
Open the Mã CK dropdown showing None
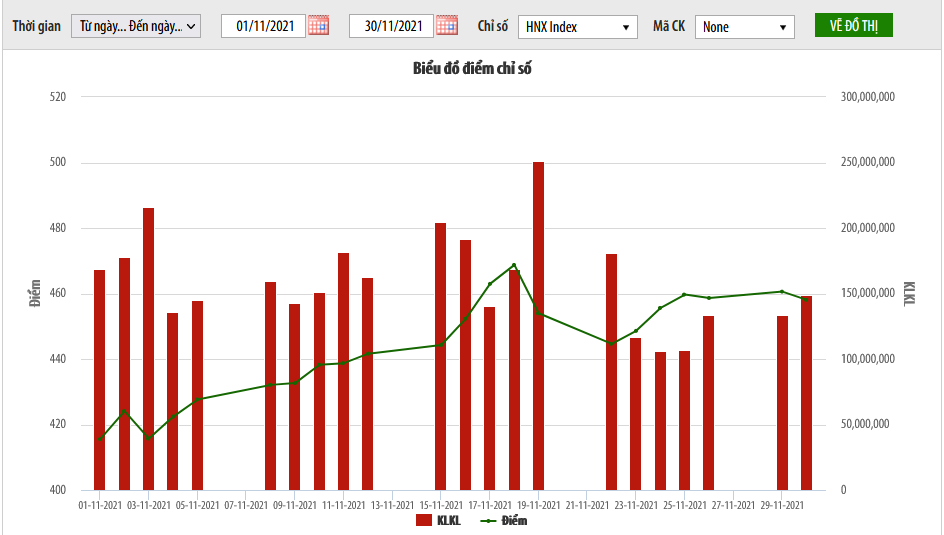point(744,27)
